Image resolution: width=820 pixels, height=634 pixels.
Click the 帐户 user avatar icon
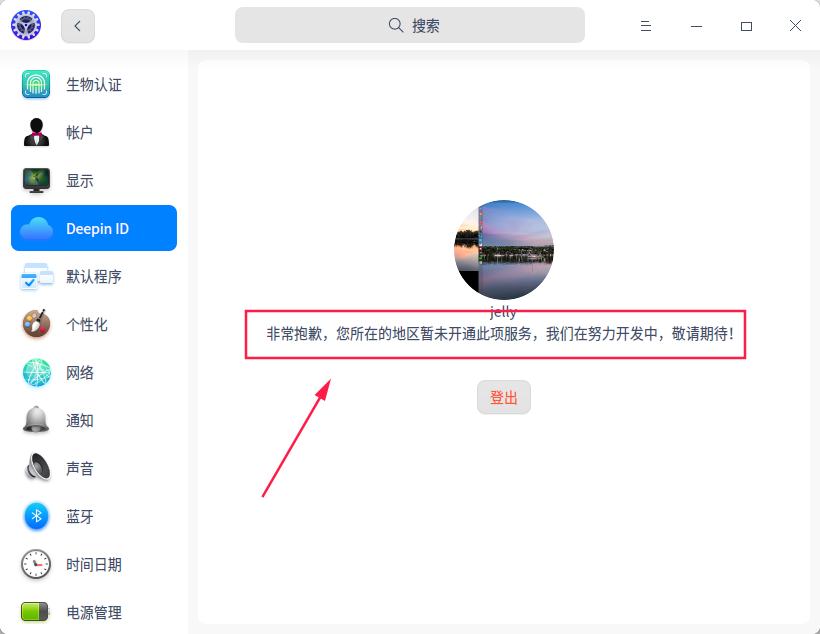(x=36, y=132)
